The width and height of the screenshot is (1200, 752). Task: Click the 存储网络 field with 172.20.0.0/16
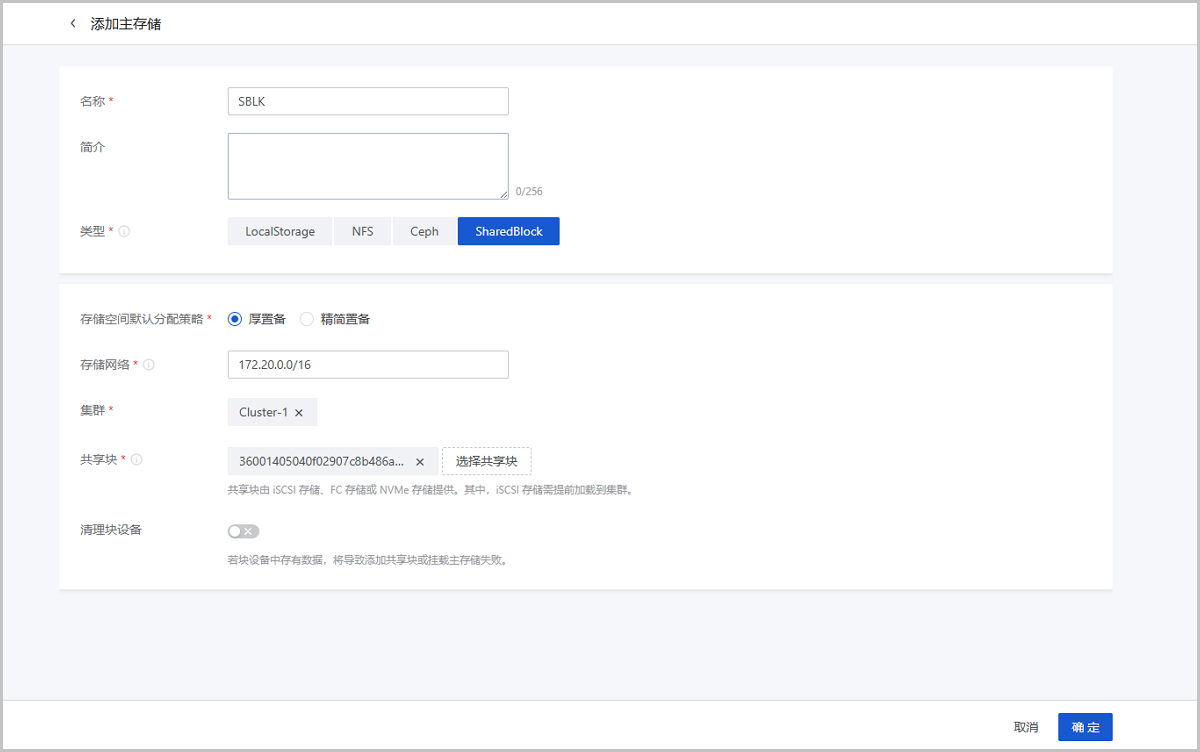point(367,365)
